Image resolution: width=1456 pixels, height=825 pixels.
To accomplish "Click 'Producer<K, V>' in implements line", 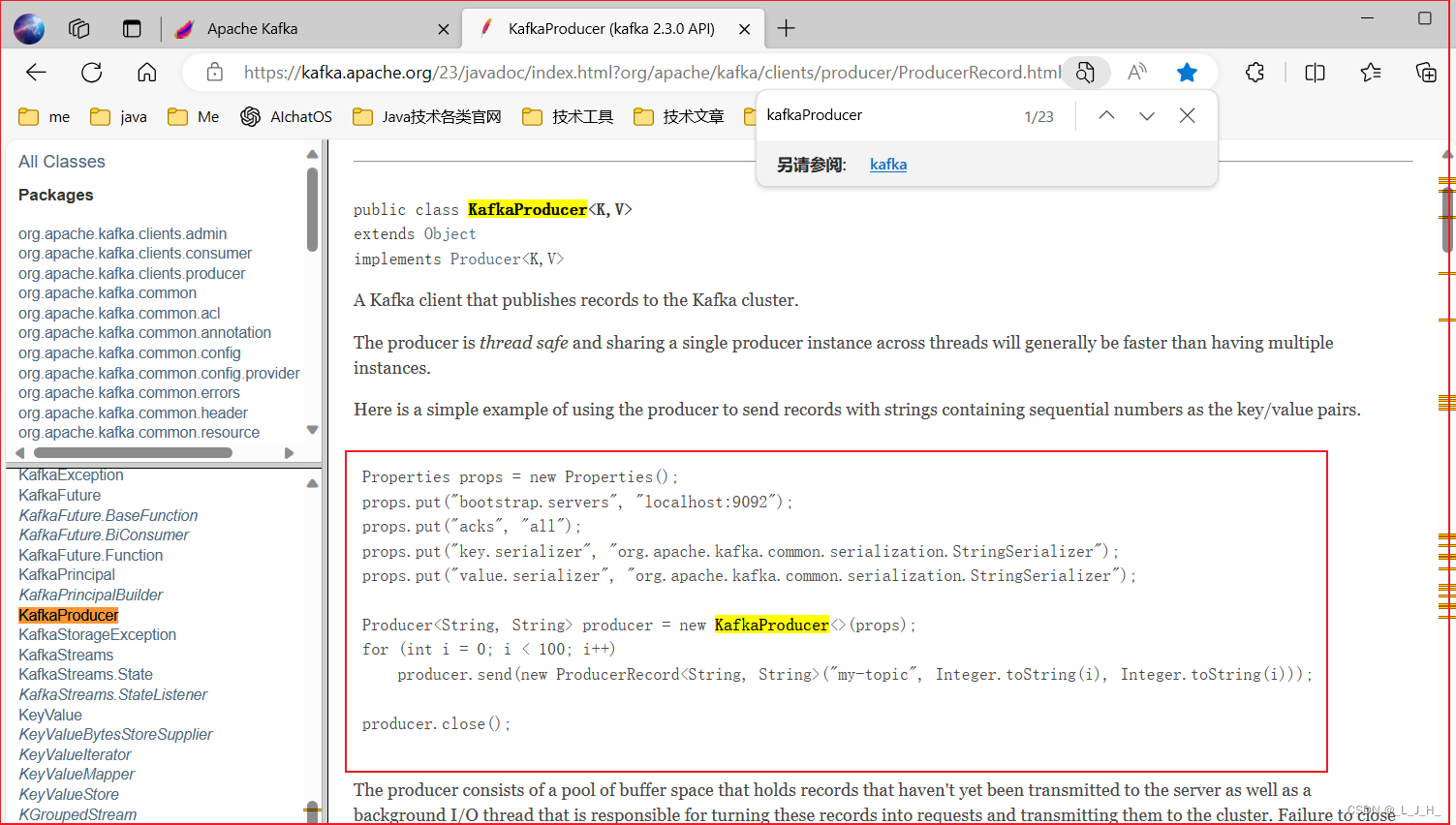I will click(507, 260).
